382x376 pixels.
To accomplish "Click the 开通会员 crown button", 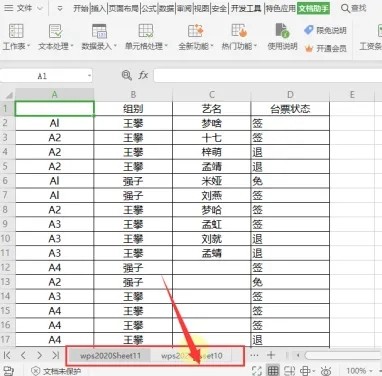I will [x=325, y=49].
